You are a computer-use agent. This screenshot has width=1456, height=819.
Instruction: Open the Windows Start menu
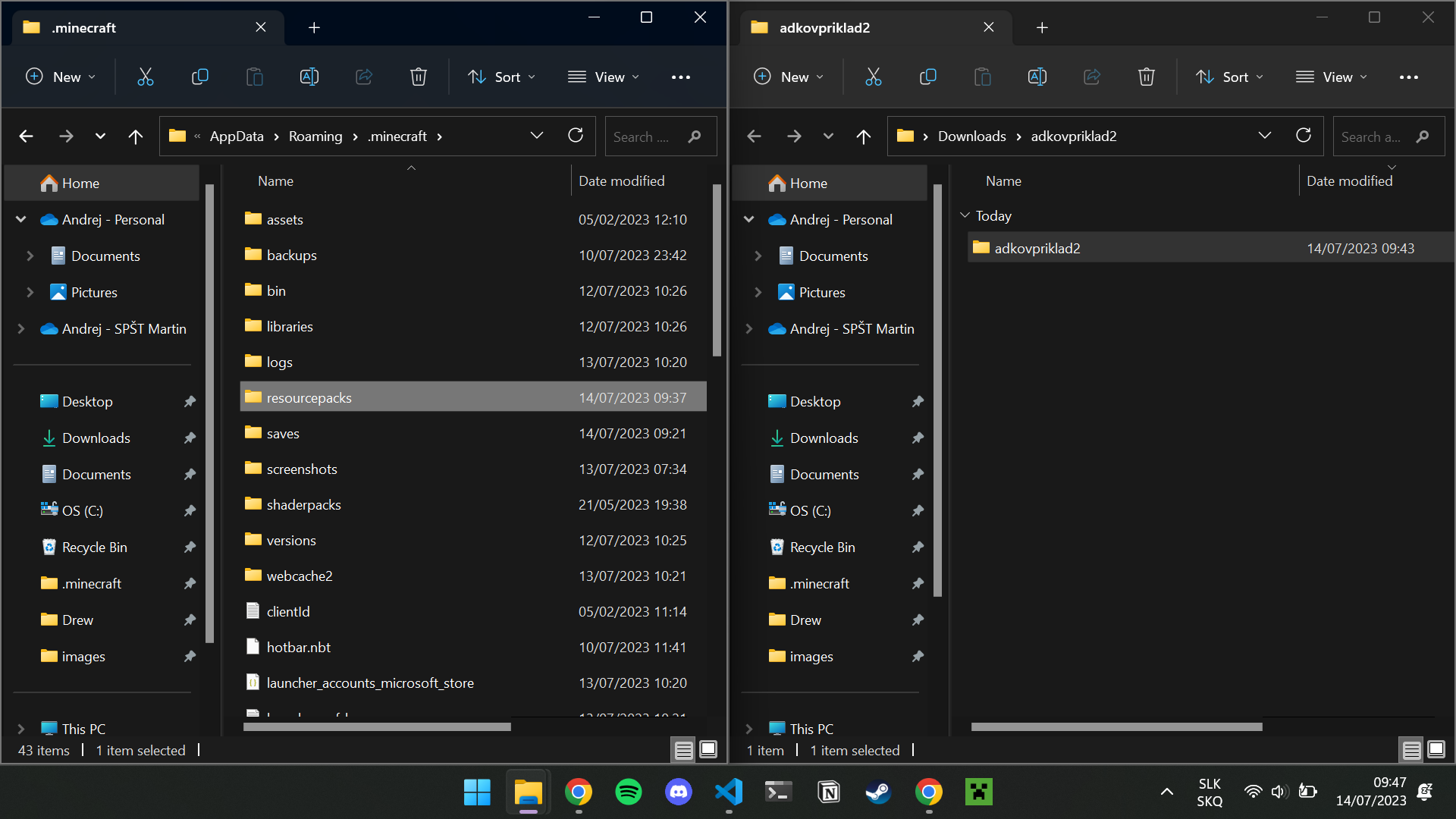pyautogui.click(x=477, y=792)
